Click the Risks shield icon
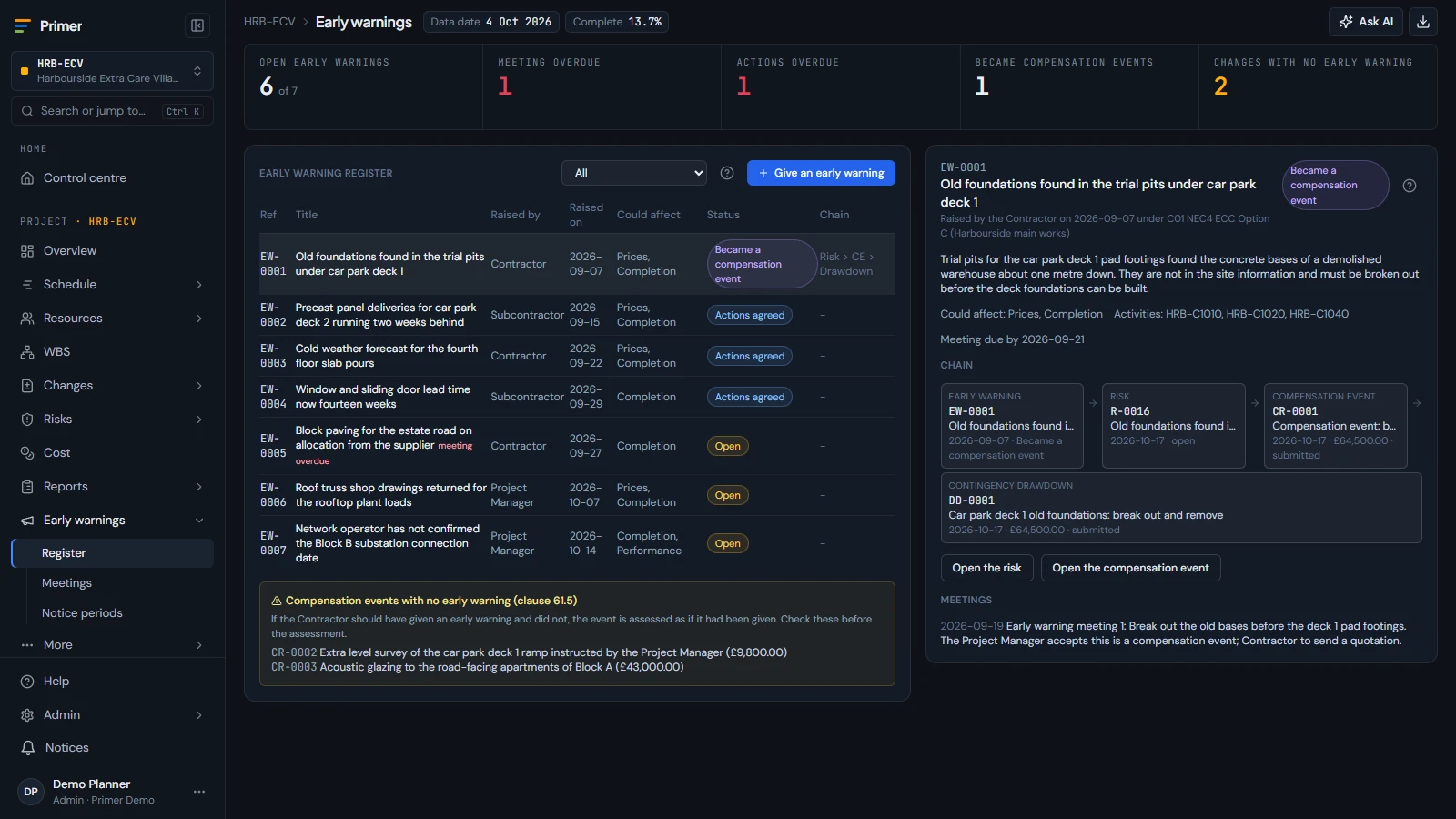 (x=27, y=420)
